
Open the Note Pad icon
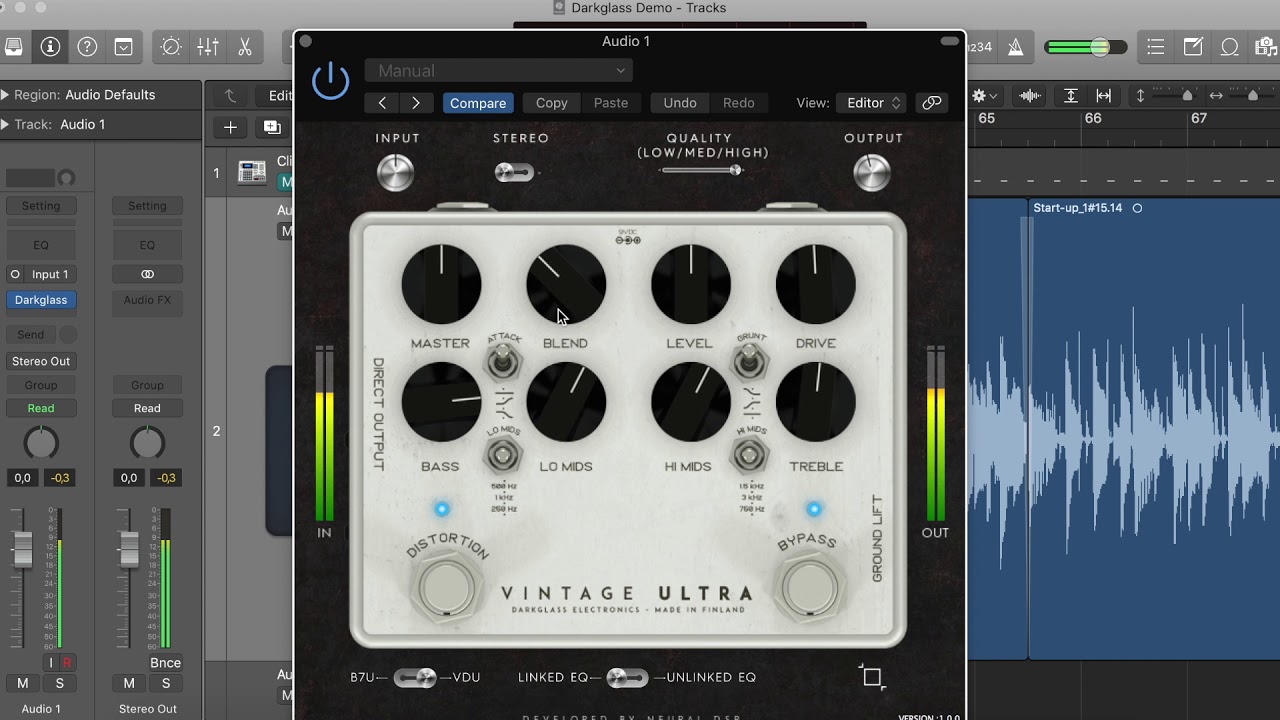(x=1193, y=47)
